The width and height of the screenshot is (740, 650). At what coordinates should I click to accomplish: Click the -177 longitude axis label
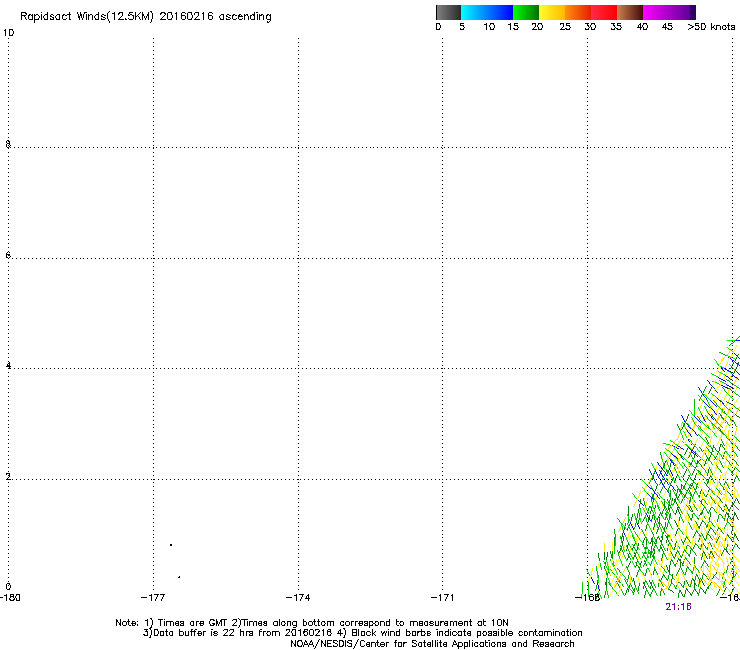coord(153,598)
